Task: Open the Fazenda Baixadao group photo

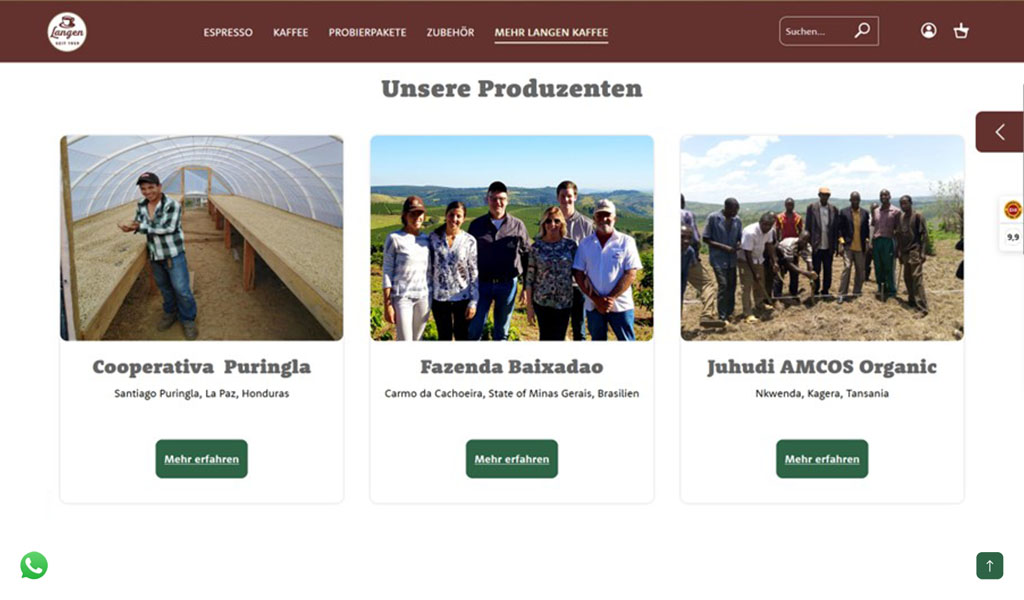Action: pos(512,238)
